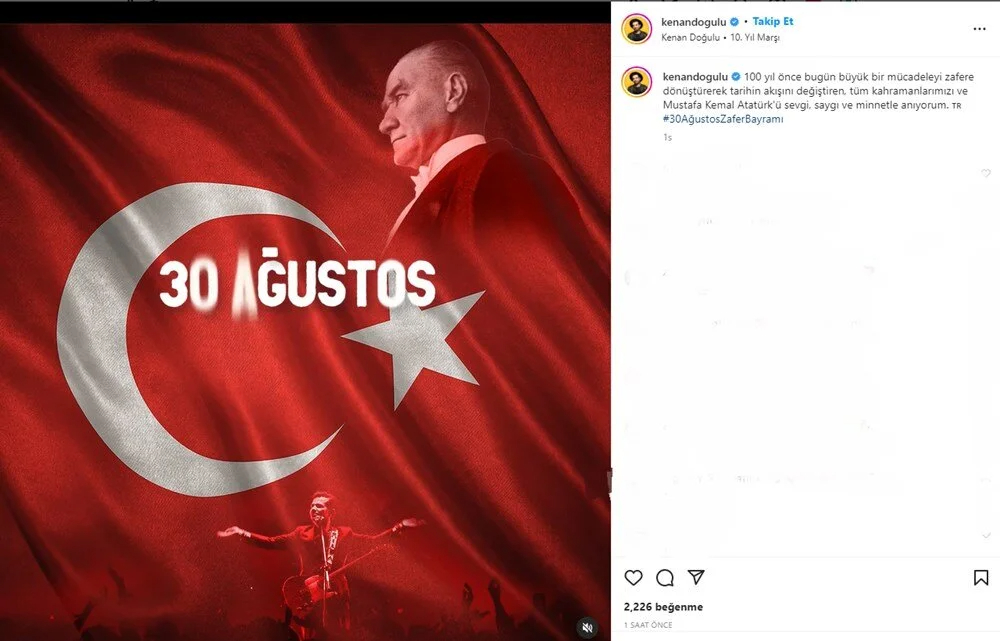Open three-dot more options menu
This screenshot has height=641, width=1000.
tap(980, 29)
